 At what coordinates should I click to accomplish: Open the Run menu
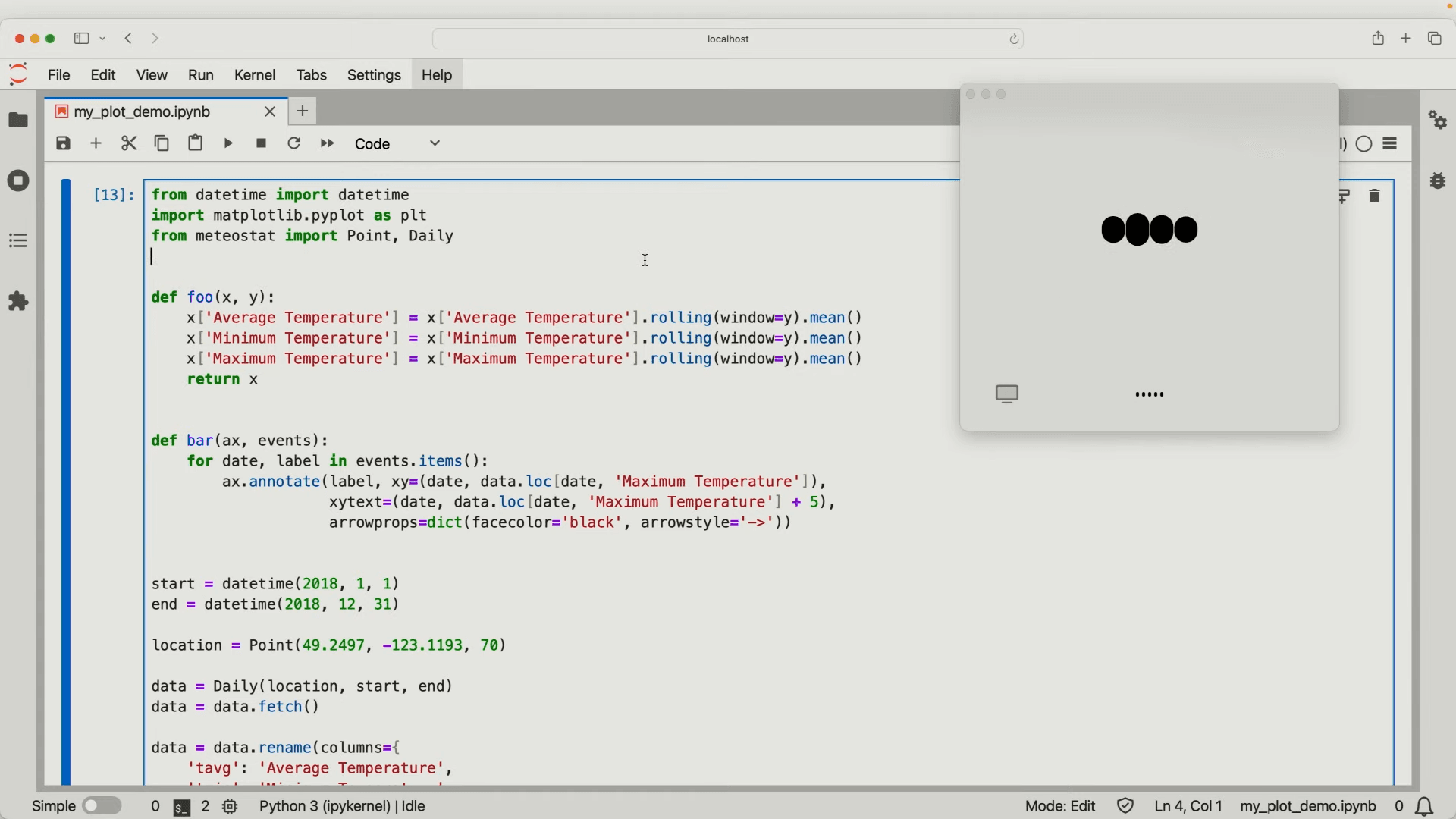201,75
